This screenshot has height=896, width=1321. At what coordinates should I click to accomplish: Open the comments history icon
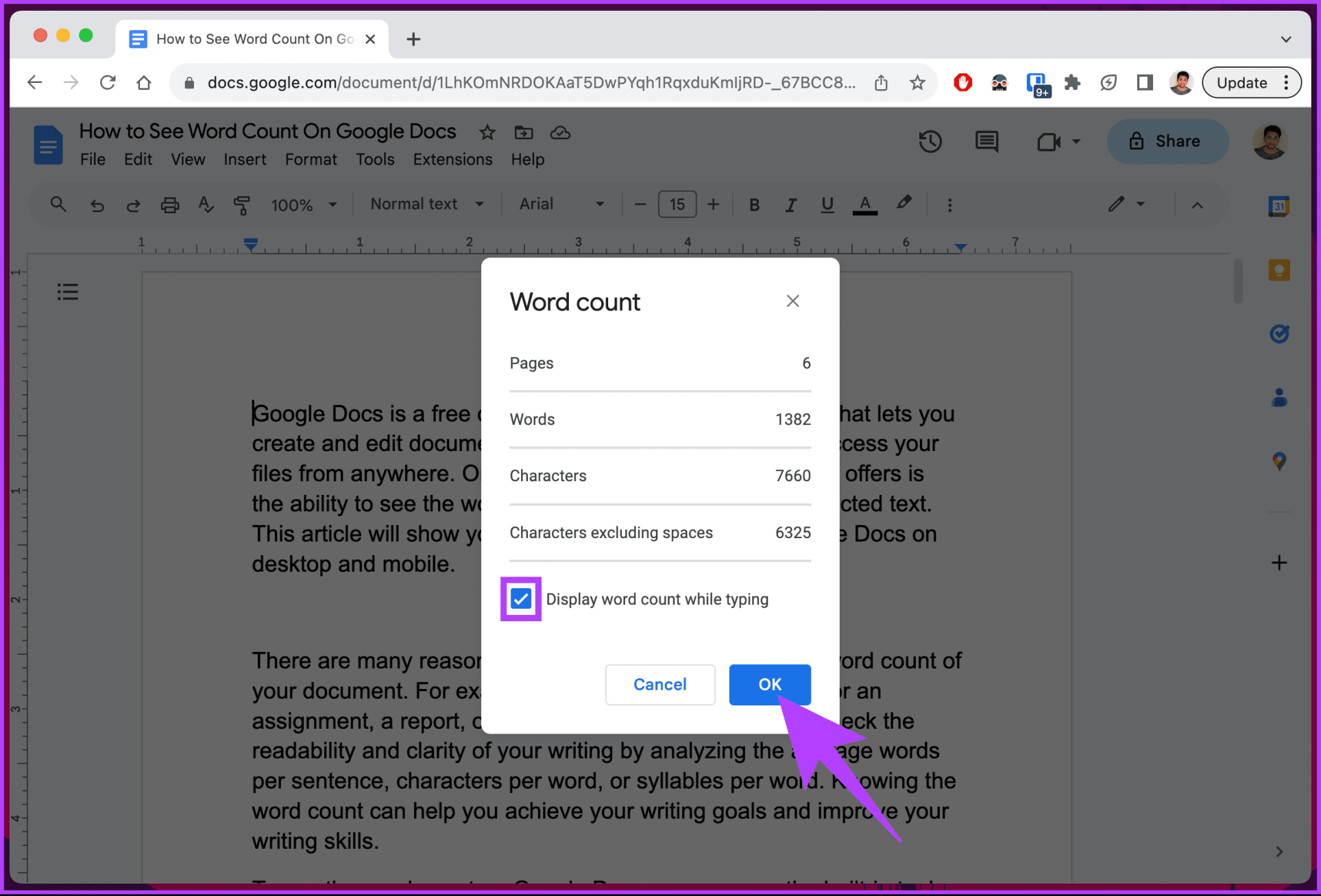[986, 142]
